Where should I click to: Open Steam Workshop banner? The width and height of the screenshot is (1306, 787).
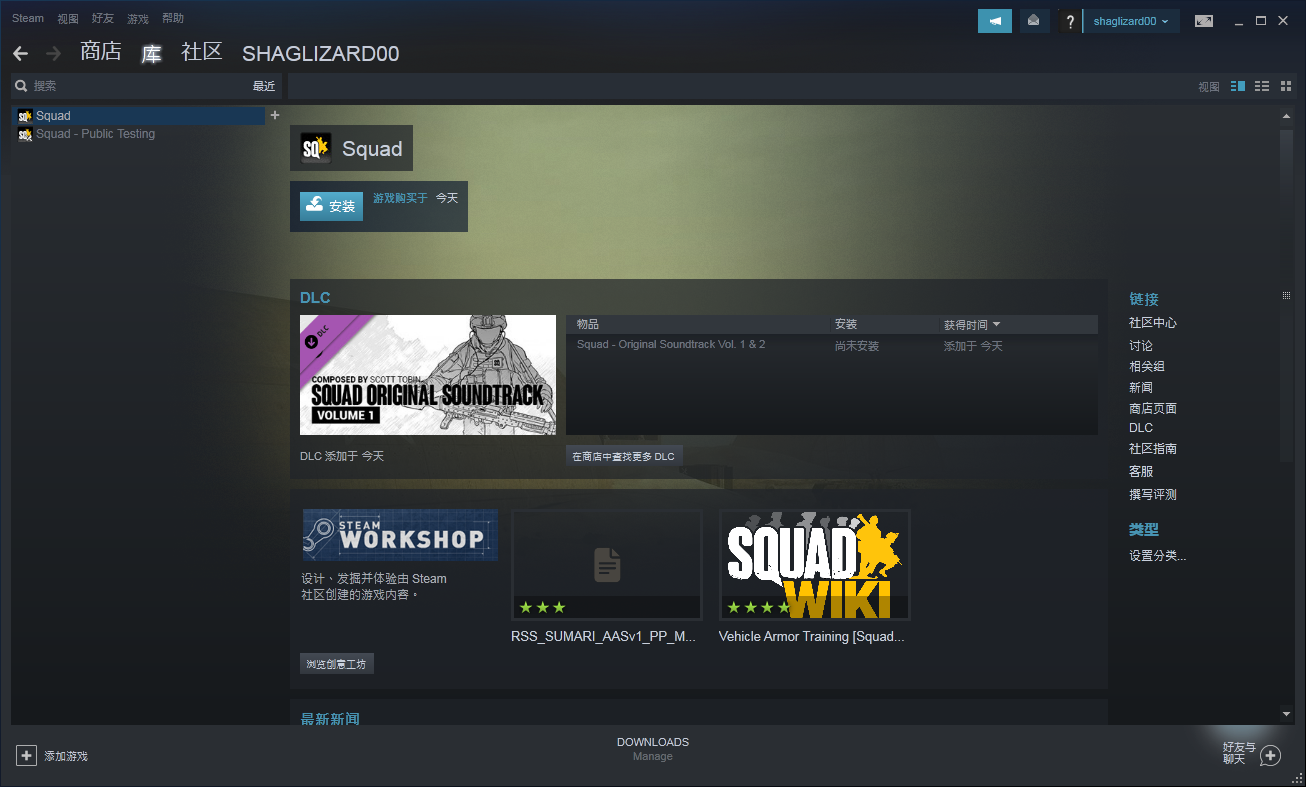click(x=400, y=535)
